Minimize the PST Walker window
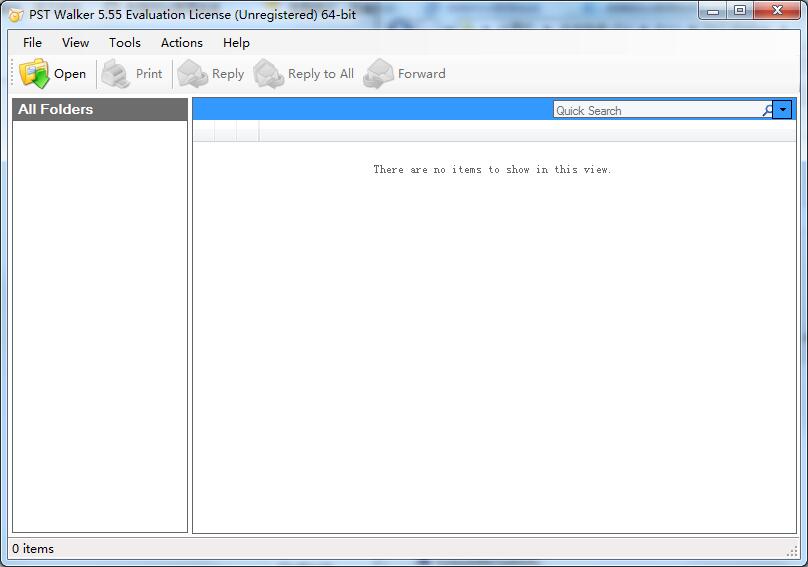This screenshot has width=808, height=567. pos(713,11)
